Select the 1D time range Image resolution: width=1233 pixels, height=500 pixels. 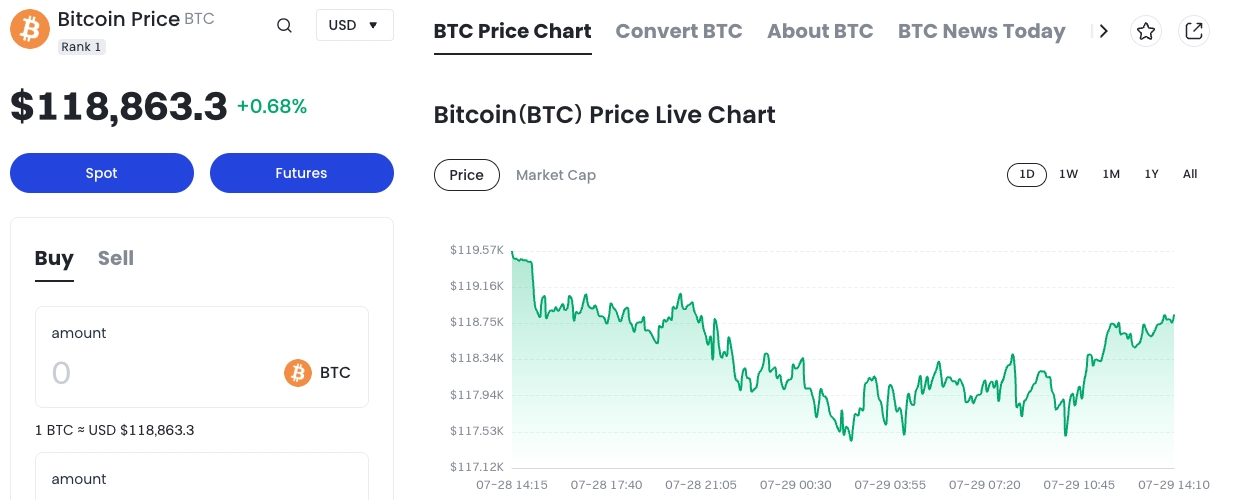pyautogui.click(x=1026, y=174)
